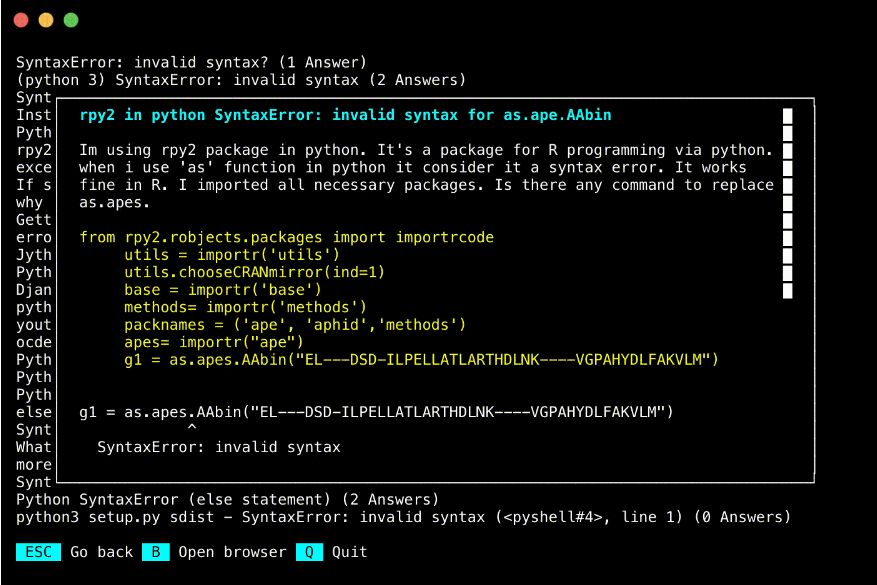
Task: Select 'SyntaxError: invalid syntax? (1 Answer)' result
Action: (191, 62)
